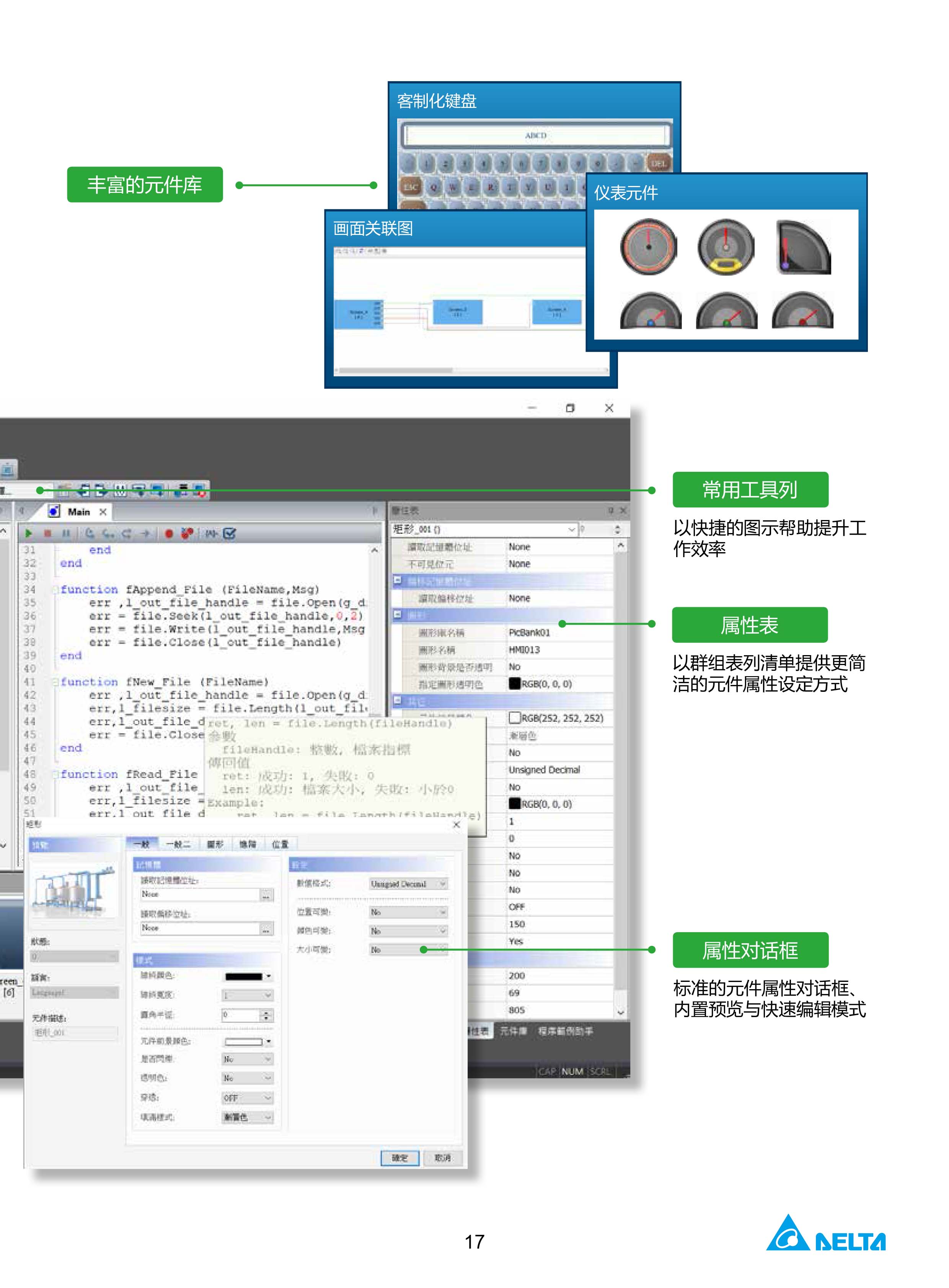Open the 元件庫 bottom tab
Image resolution: width=949 pixels, height=1288 pixels.
coord(513,1031)
